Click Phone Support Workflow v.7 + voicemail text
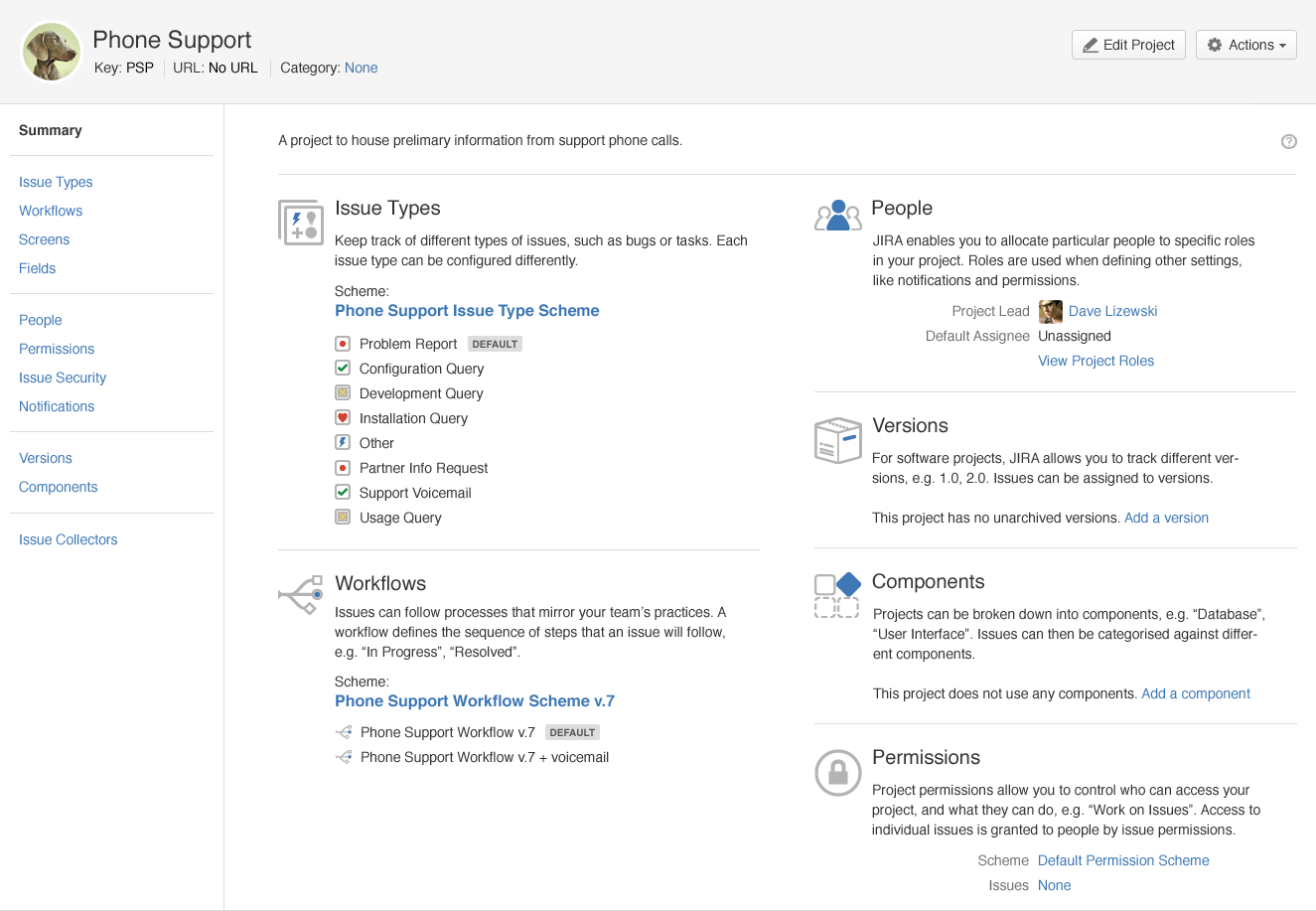 [x=485, y=757]
